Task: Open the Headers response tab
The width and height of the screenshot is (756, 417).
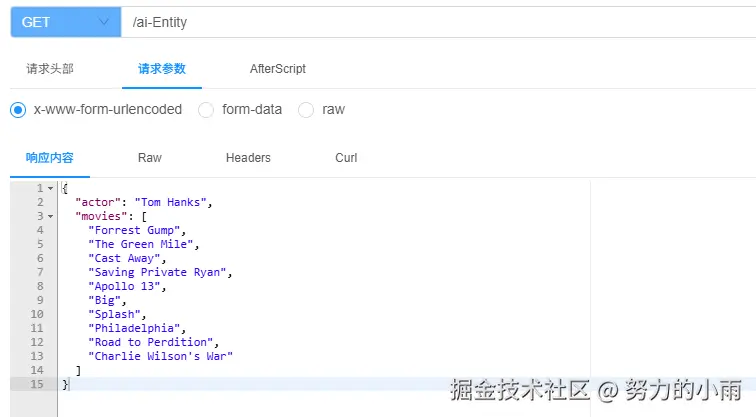Action: (x=248, y=158)
